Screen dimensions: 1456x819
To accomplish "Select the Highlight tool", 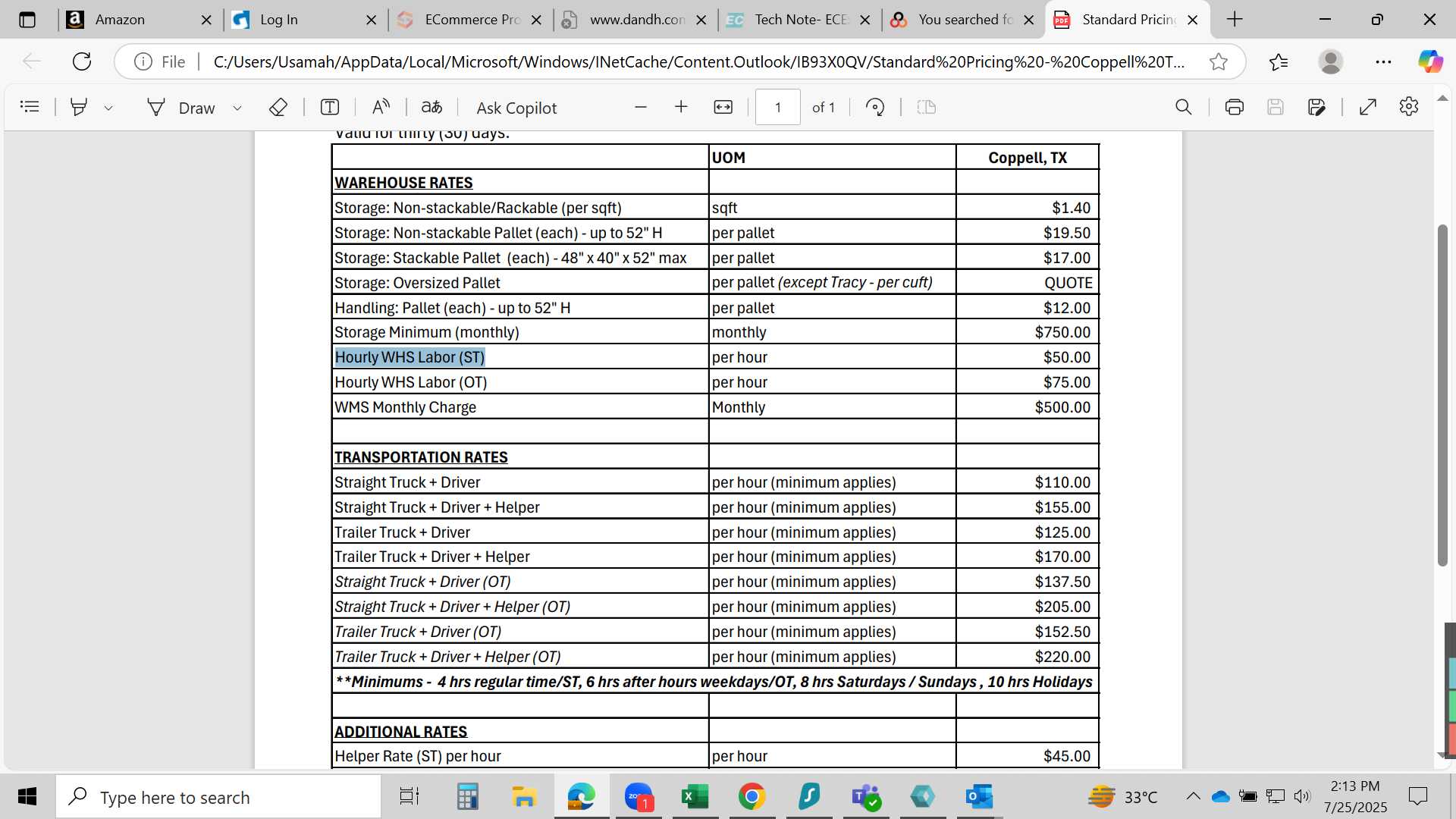I will 78,107.
